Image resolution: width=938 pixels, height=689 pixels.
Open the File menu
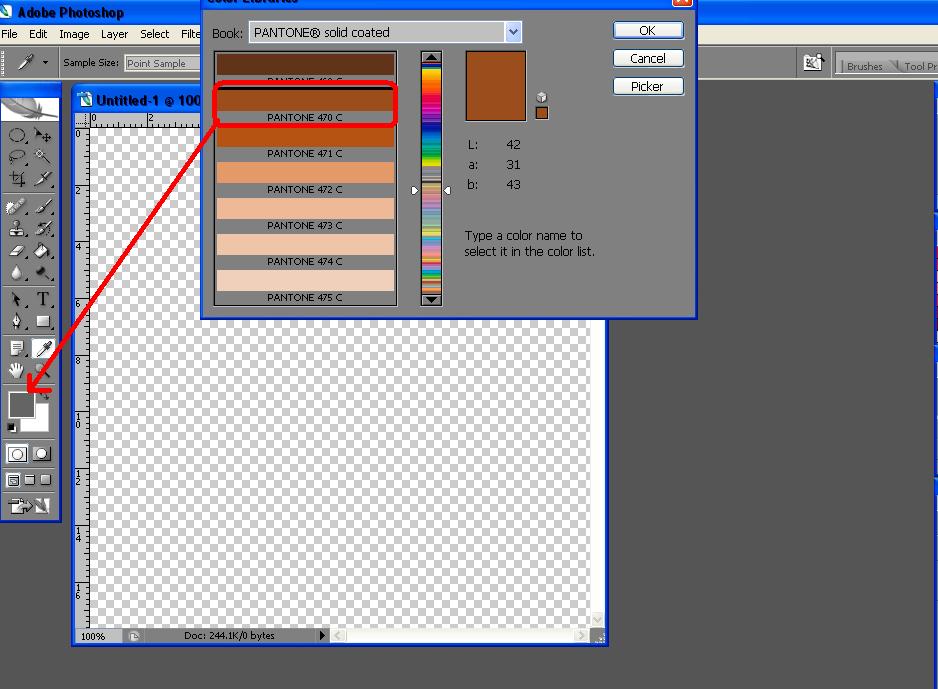(x=9, y=34)
